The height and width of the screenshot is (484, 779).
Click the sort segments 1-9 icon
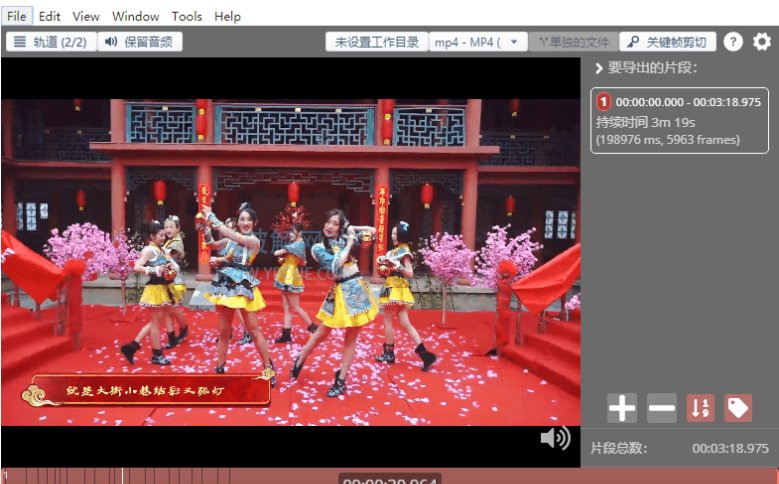701,408
